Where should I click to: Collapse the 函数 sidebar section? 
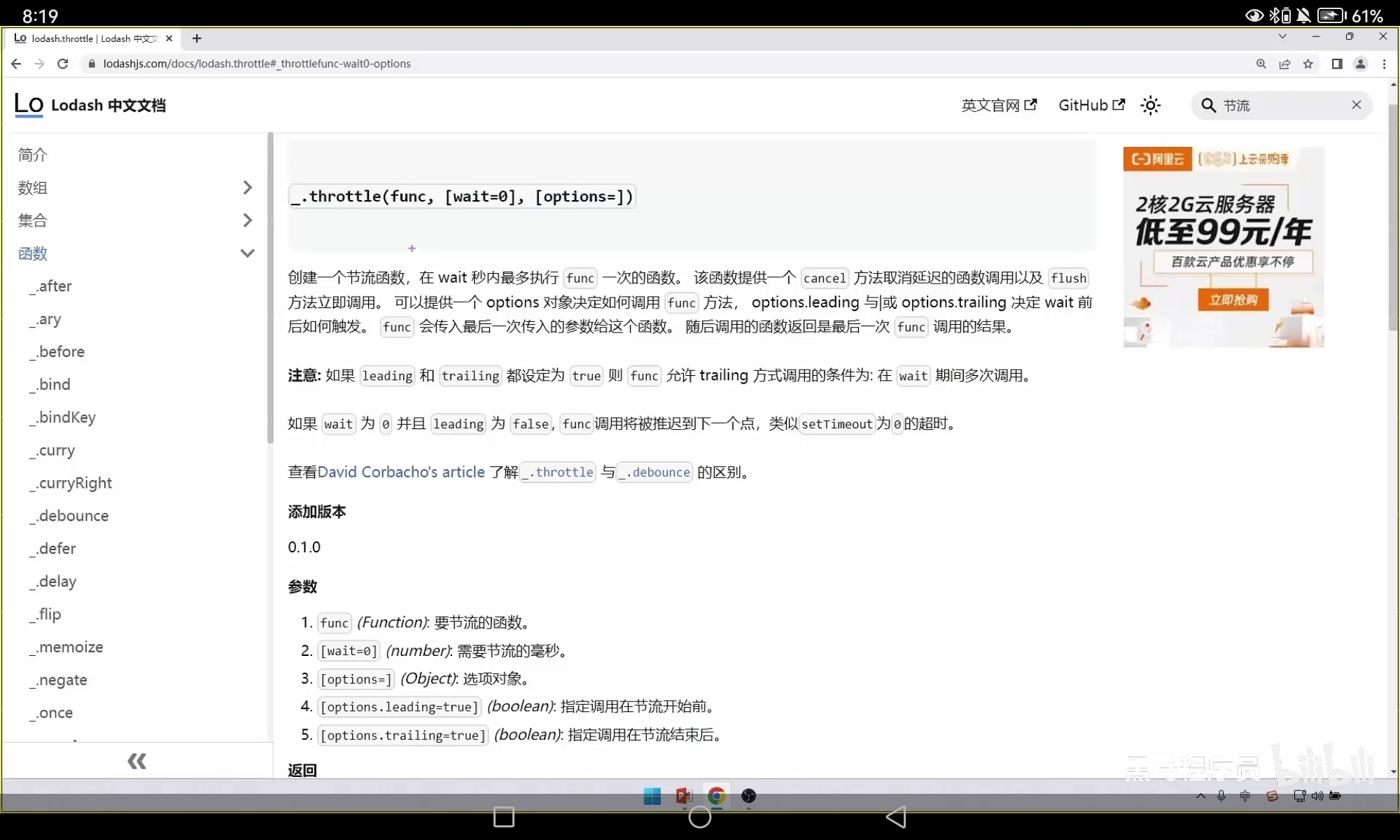click(x=247, y=253)
